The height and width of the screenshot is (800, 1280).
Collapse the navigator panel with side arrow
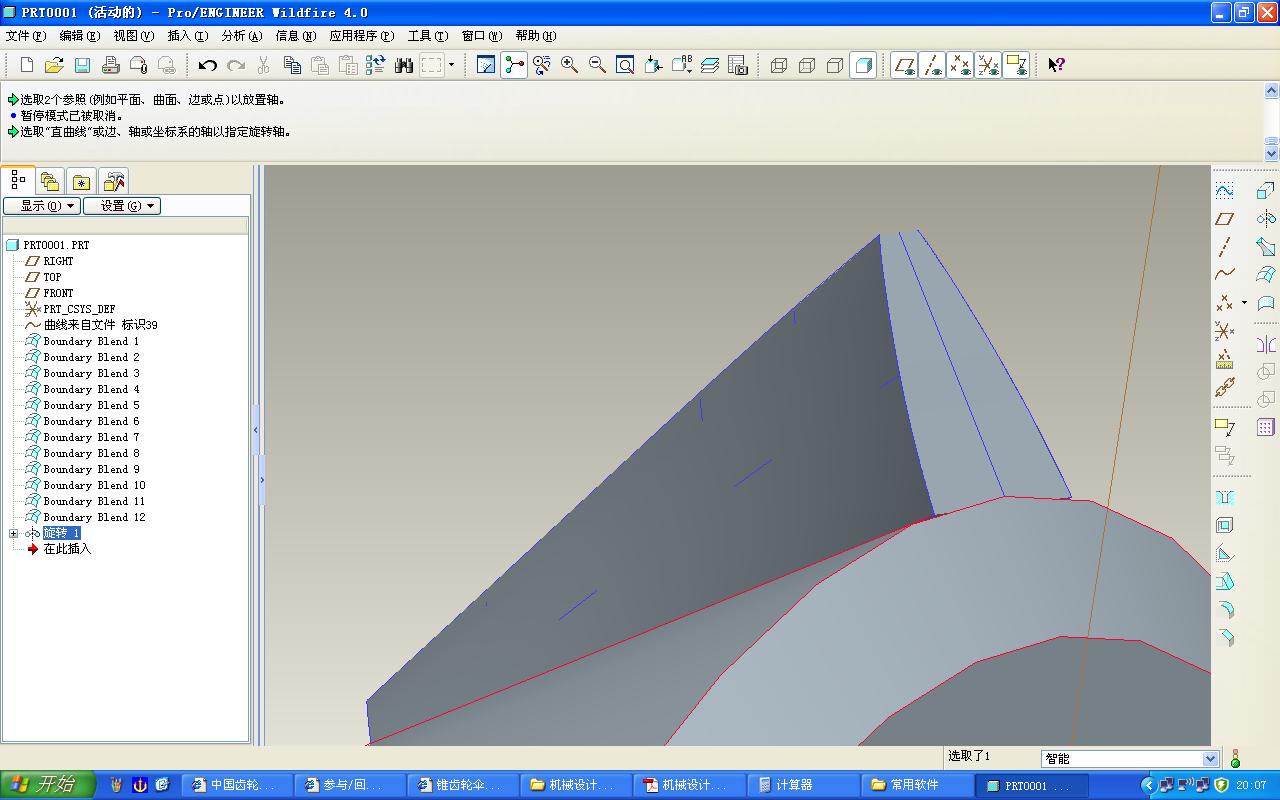(256, 430)
